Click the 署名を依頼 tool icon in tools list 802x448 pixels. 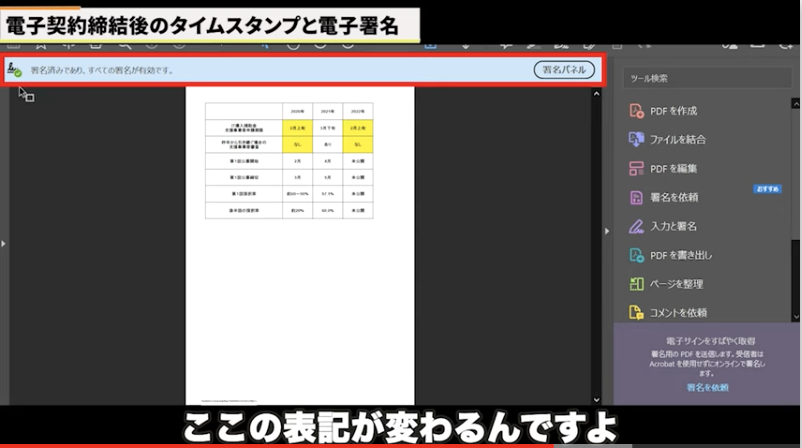[x=636, y=197]
